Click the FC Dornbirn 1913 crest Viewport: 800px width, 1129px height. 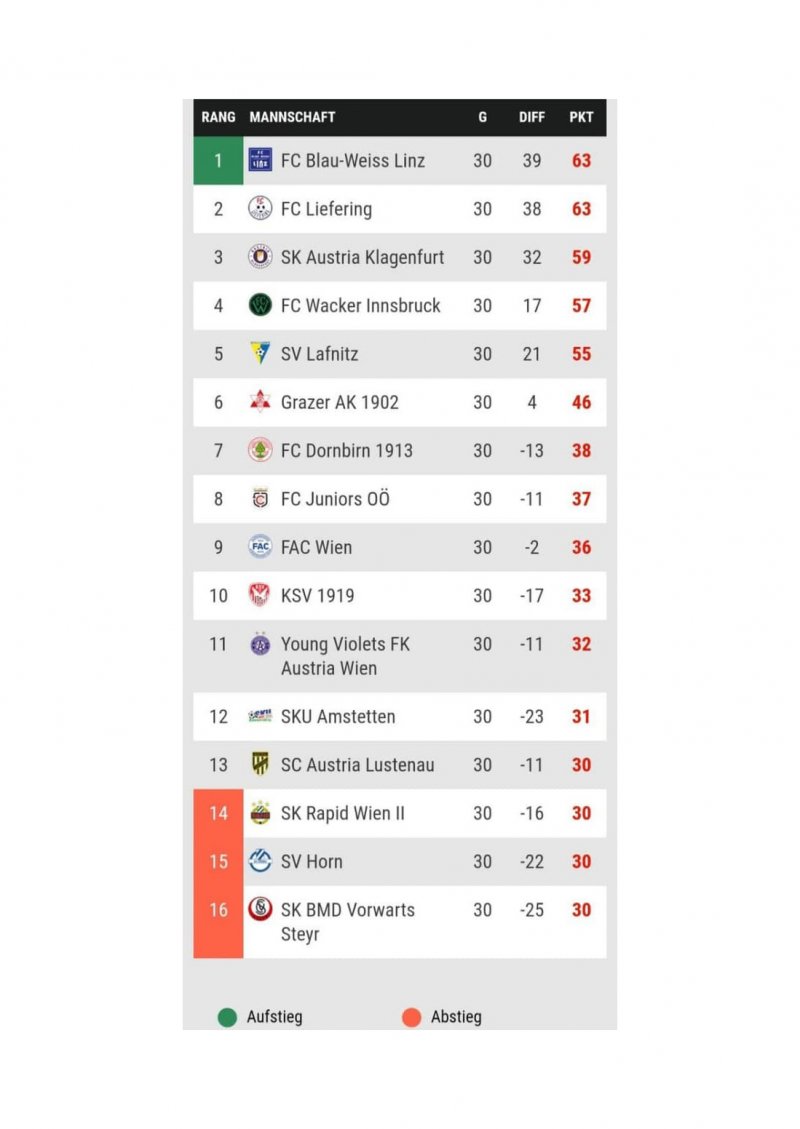click(x=260, y=450)
